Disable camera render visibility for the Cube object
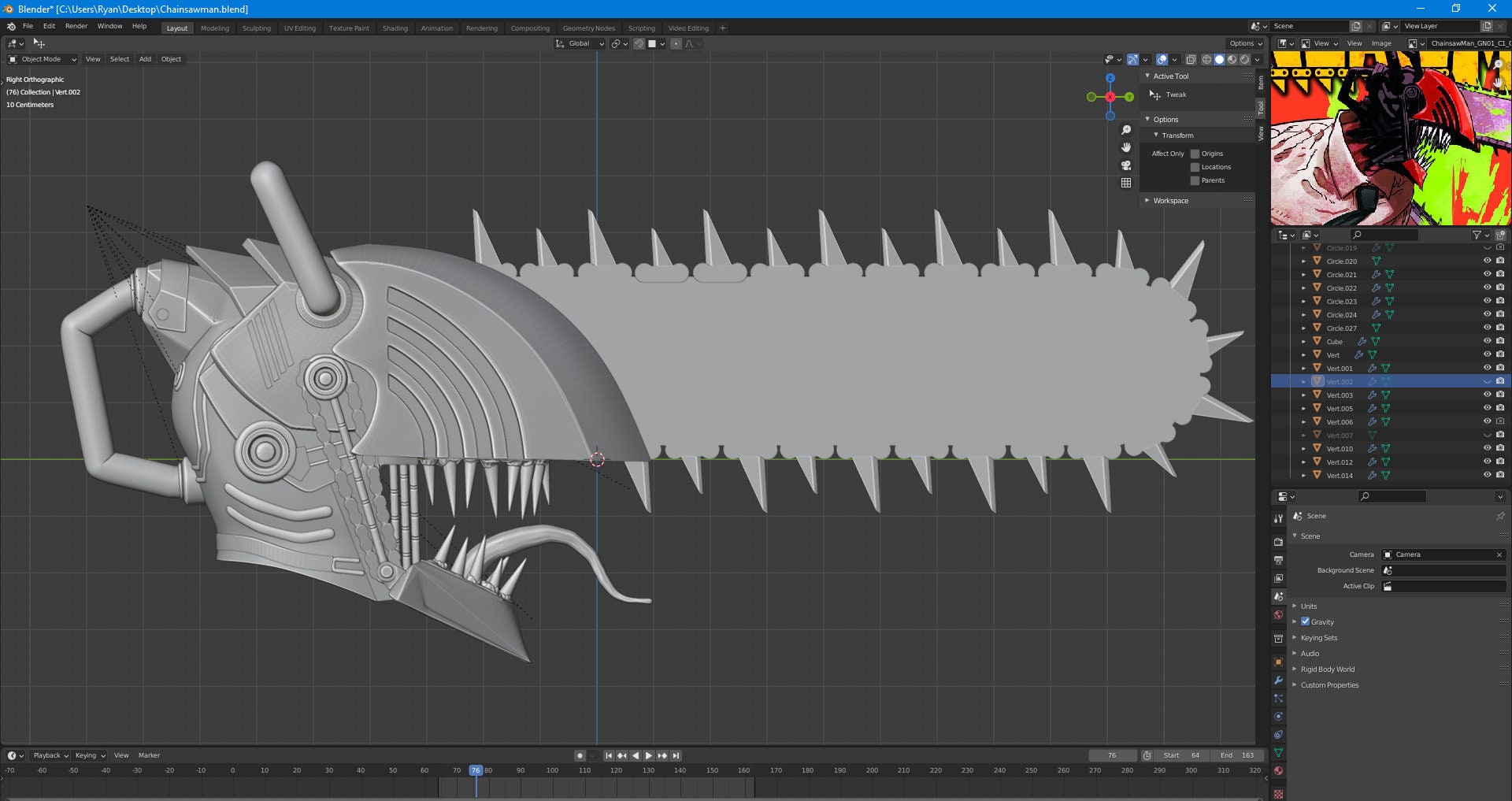Screen dimensions: 1512x801 1501,341
